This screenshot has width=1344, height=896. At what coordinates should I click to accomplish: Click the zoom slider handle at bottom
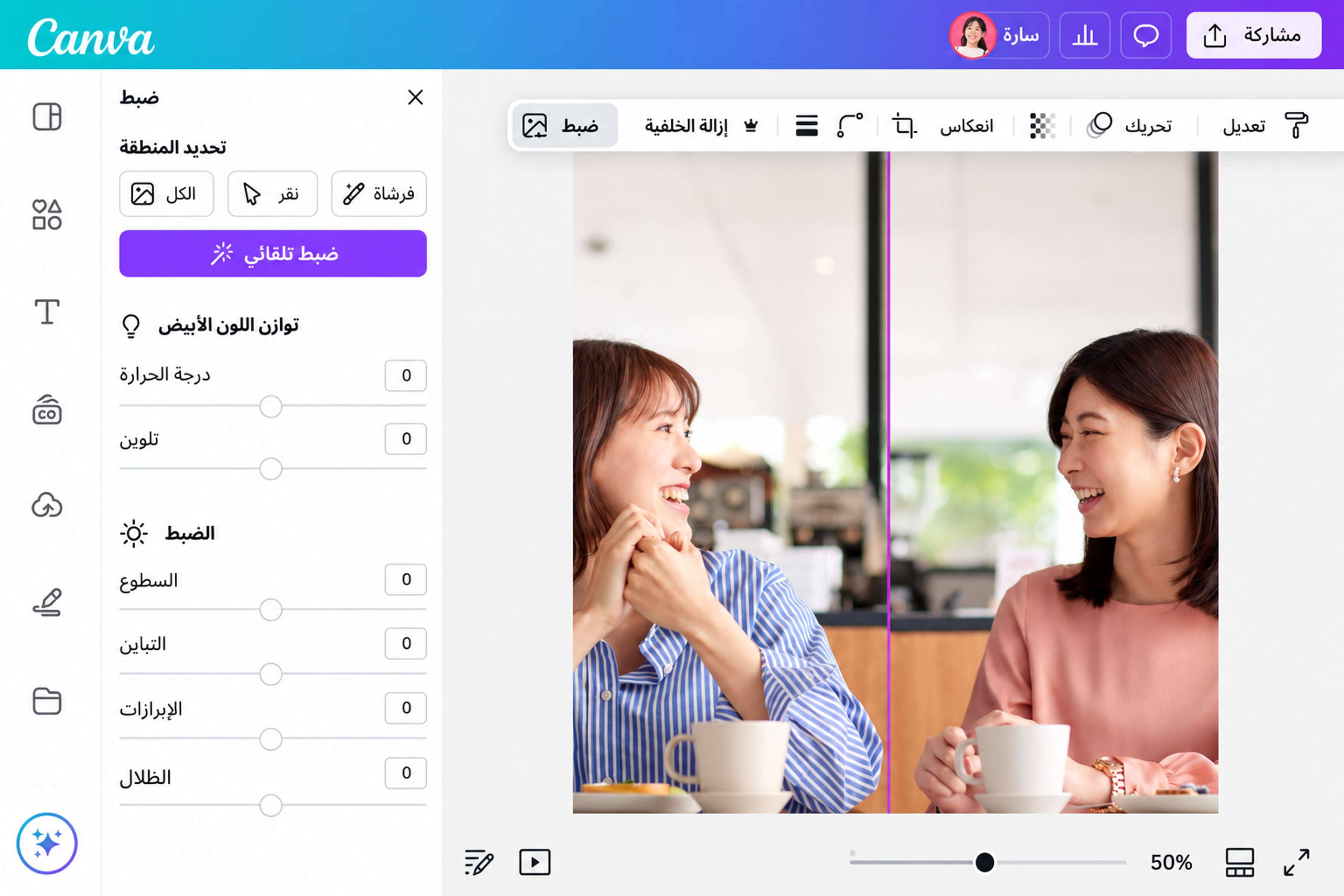pyautogui.click(x=984, y=862)
